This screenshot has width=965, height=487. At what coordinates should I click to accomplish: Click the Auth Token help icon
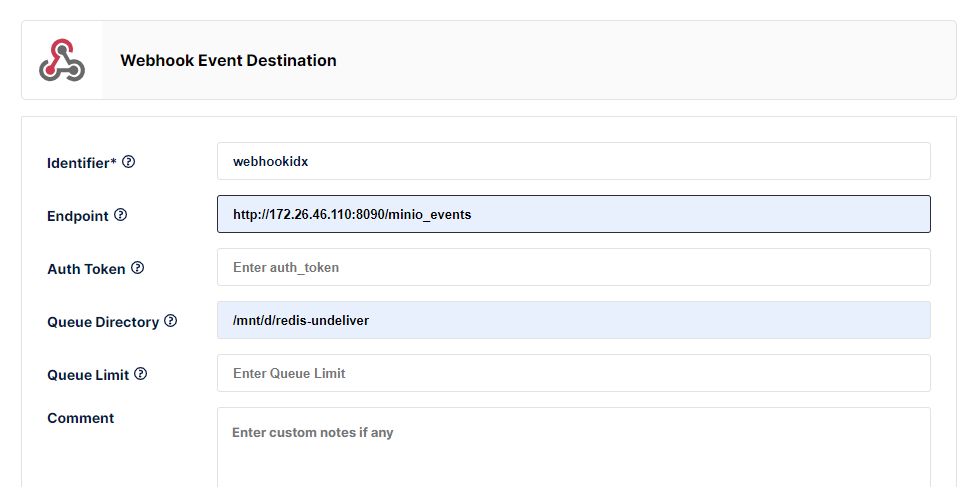pyautogui.click(x=138, y=268)
